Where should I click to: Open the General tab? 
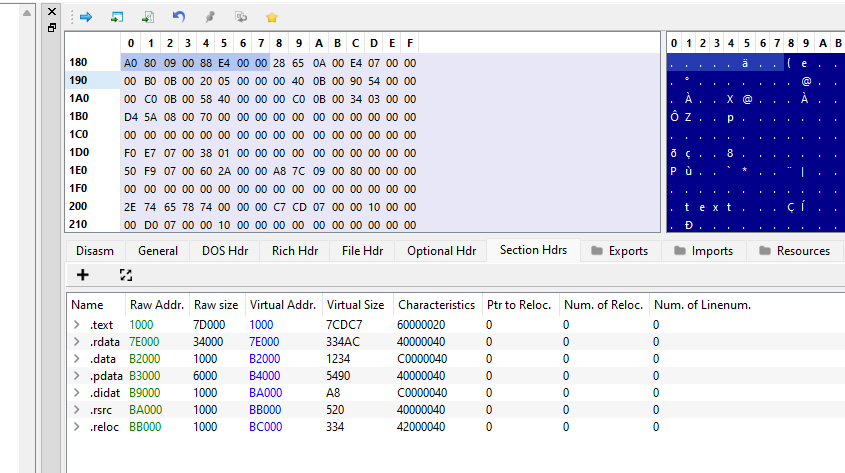158,251
